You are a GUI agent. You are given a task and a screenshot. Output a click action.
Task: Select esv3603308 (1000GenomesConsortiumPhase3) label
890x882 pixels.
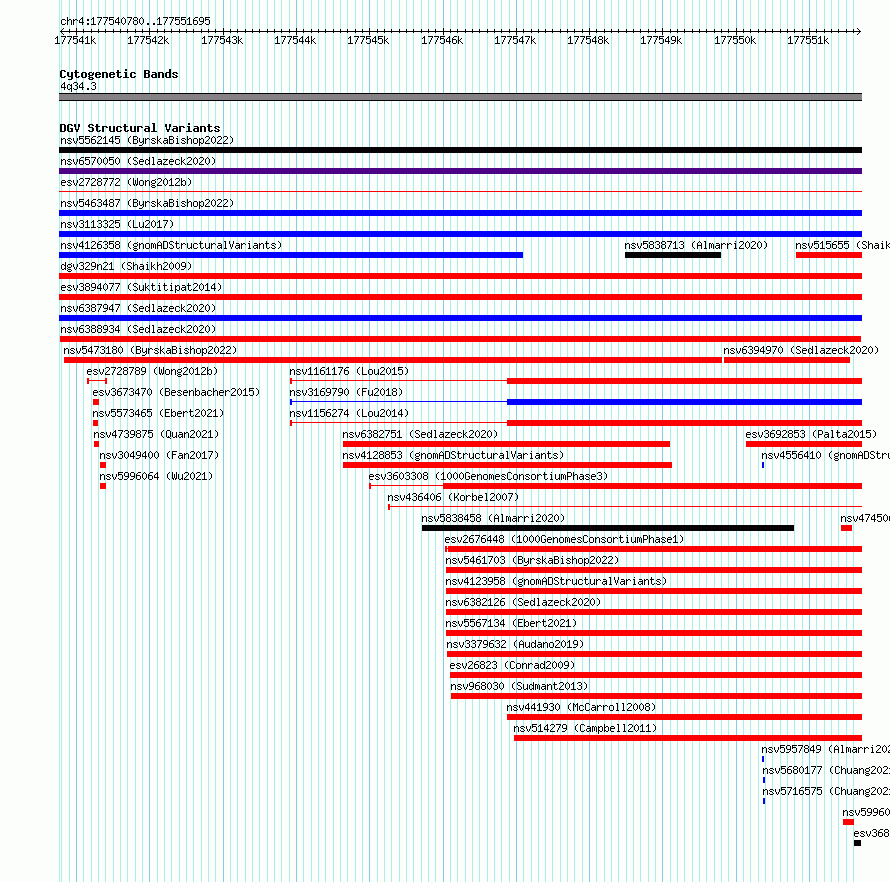tap(488, 476)
